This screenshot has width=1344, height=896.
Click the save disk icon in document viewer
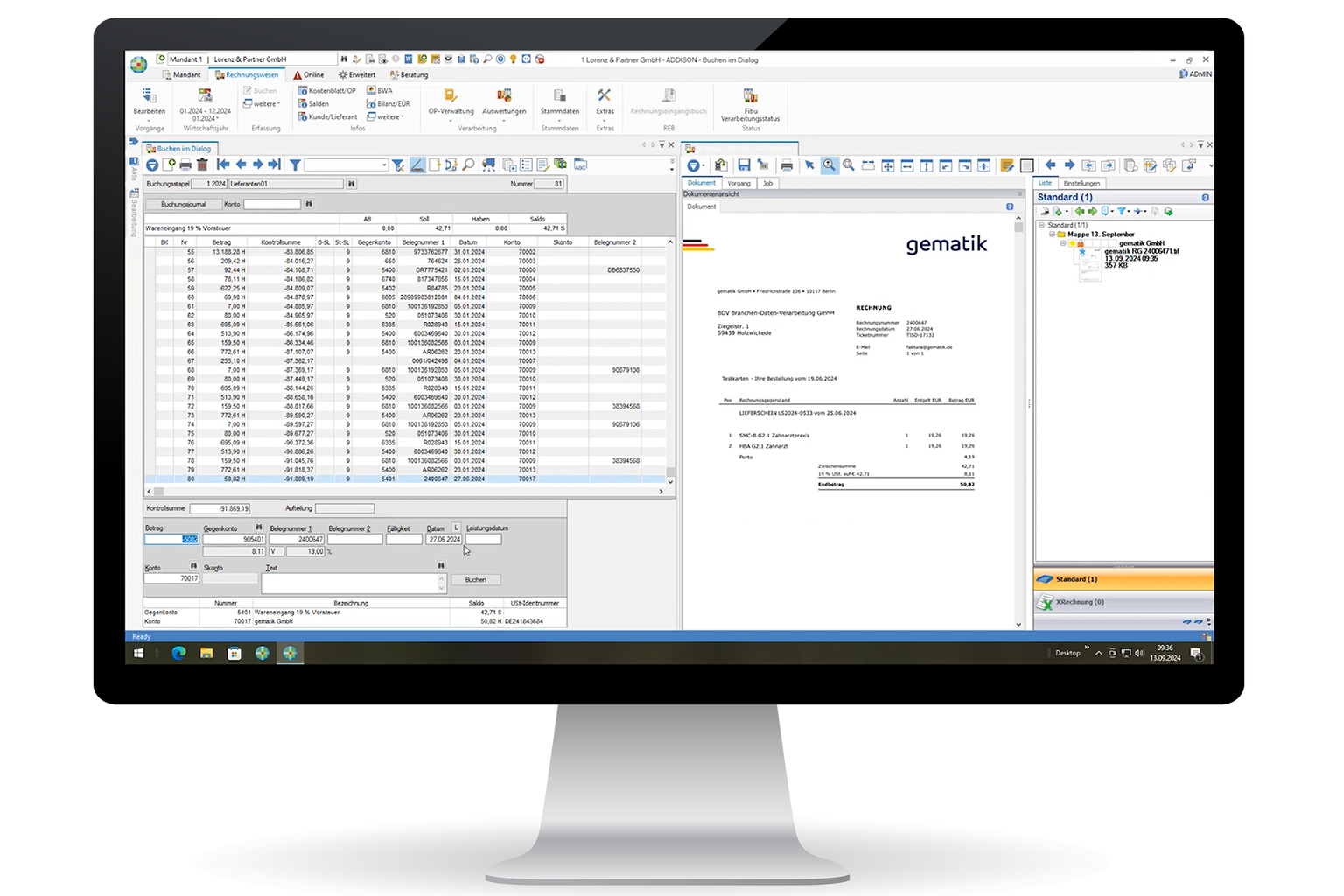(x=744, y=165)
